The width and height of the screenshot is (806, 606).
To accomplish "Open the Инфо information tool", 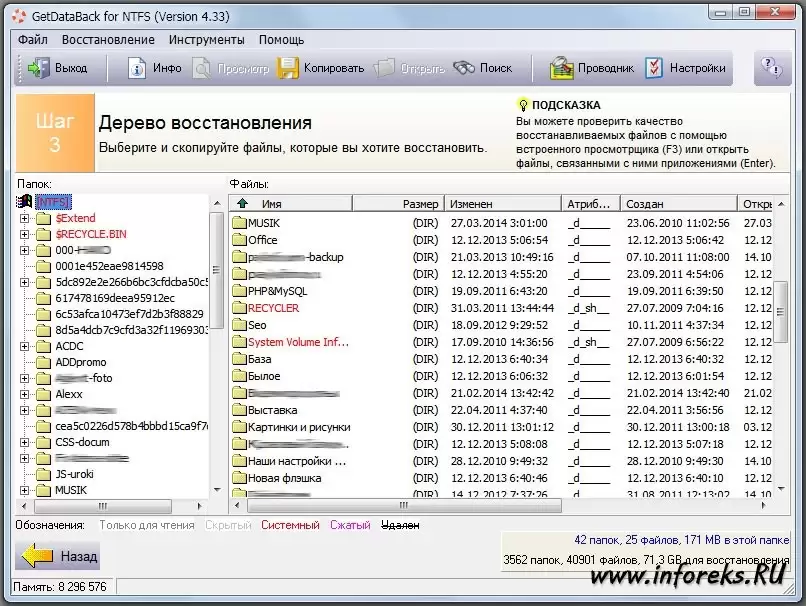I will pyautogui.click(x=138, y=69).
